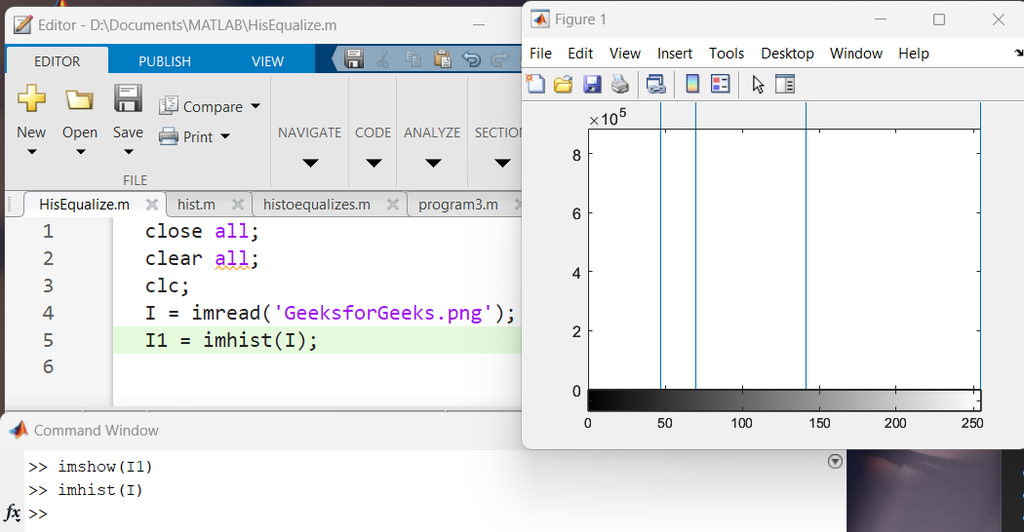
Task: Select the Edit Plot arrow tool
Action: (x=758, y=84)
